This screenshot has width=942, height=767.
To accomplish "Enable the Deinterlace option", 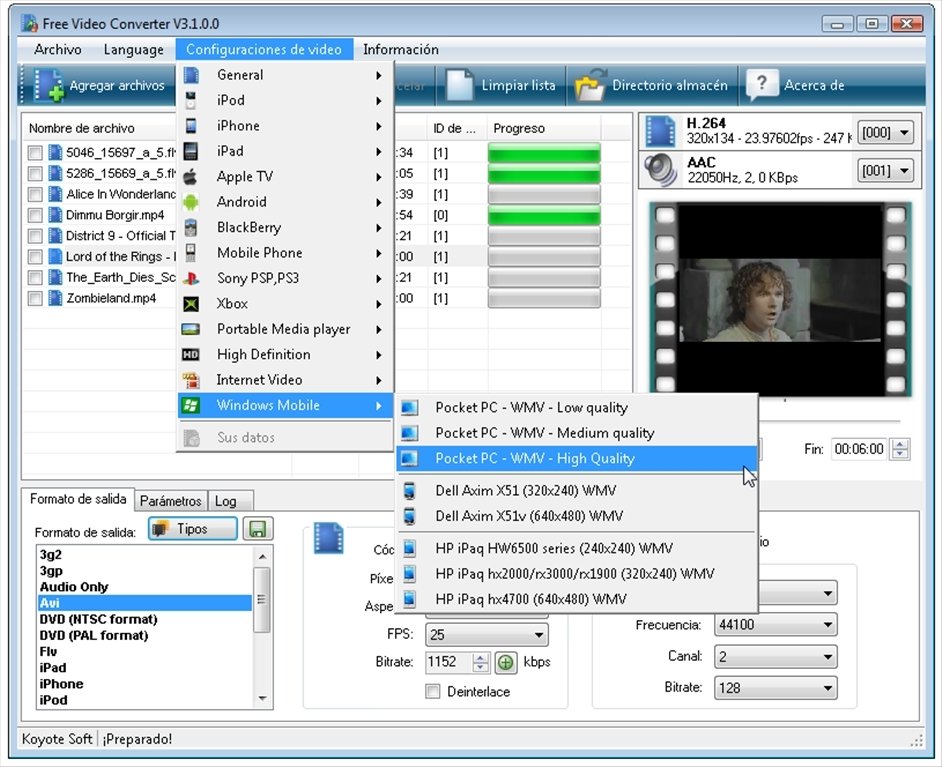I will click(x=433, y=691).
